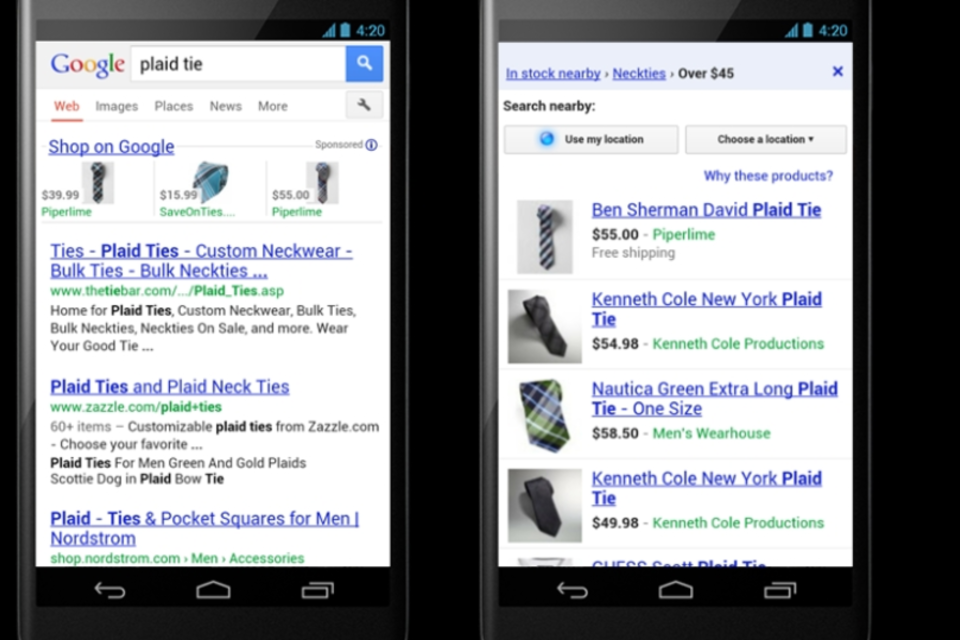Select the Places tab
Viewport: 960px width, 640px height.
point(173,106)
